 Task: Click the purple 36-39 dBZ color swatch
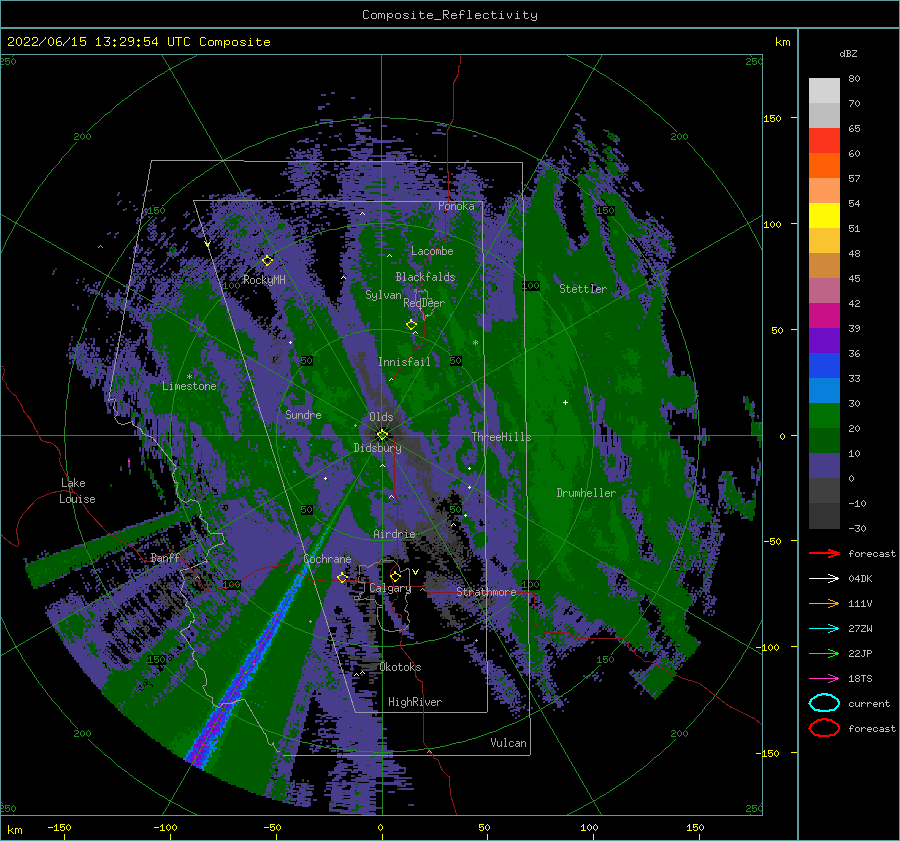[x=824, y=340]
